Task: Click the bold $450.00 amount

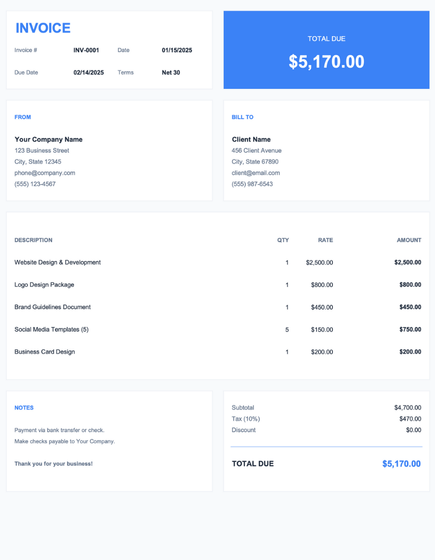Action: (x=410, y=307)
